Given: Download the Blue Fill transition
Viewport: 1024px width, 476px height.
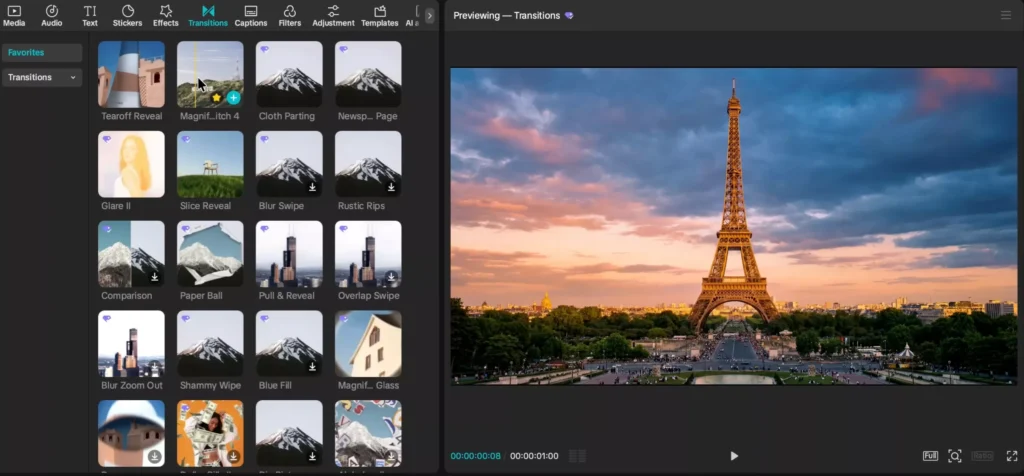Looking at the screenshot, I should (x=312, y=367).
